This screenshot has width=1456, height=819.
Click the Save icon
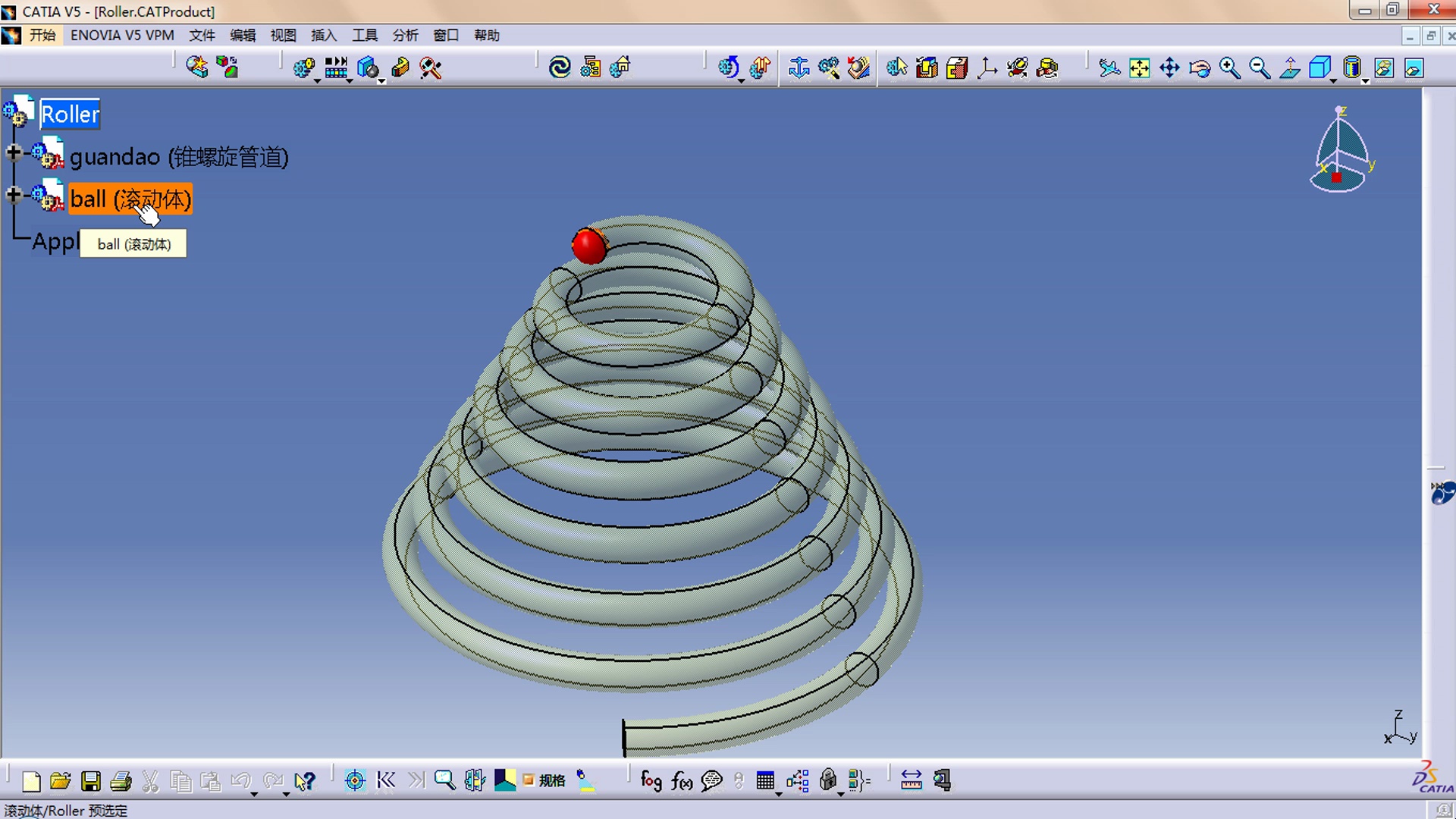(x=92, y=781)
